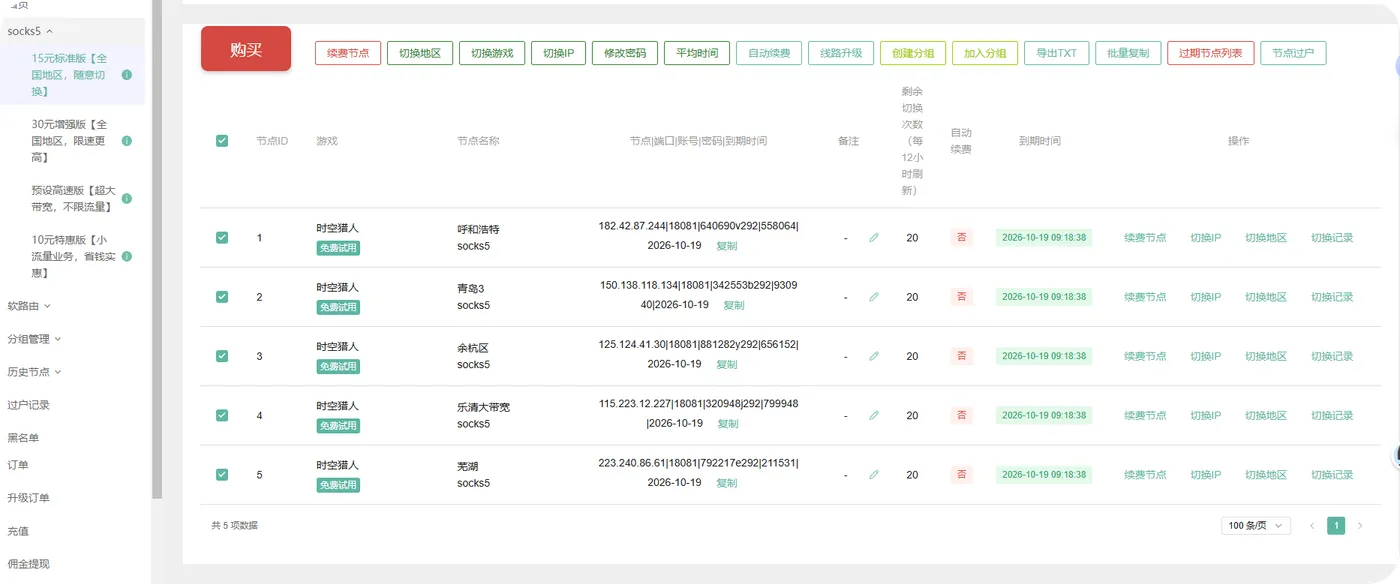Open the 过期节点列表 button
The image size is (1400, 584).
[x=1210, y=53]
